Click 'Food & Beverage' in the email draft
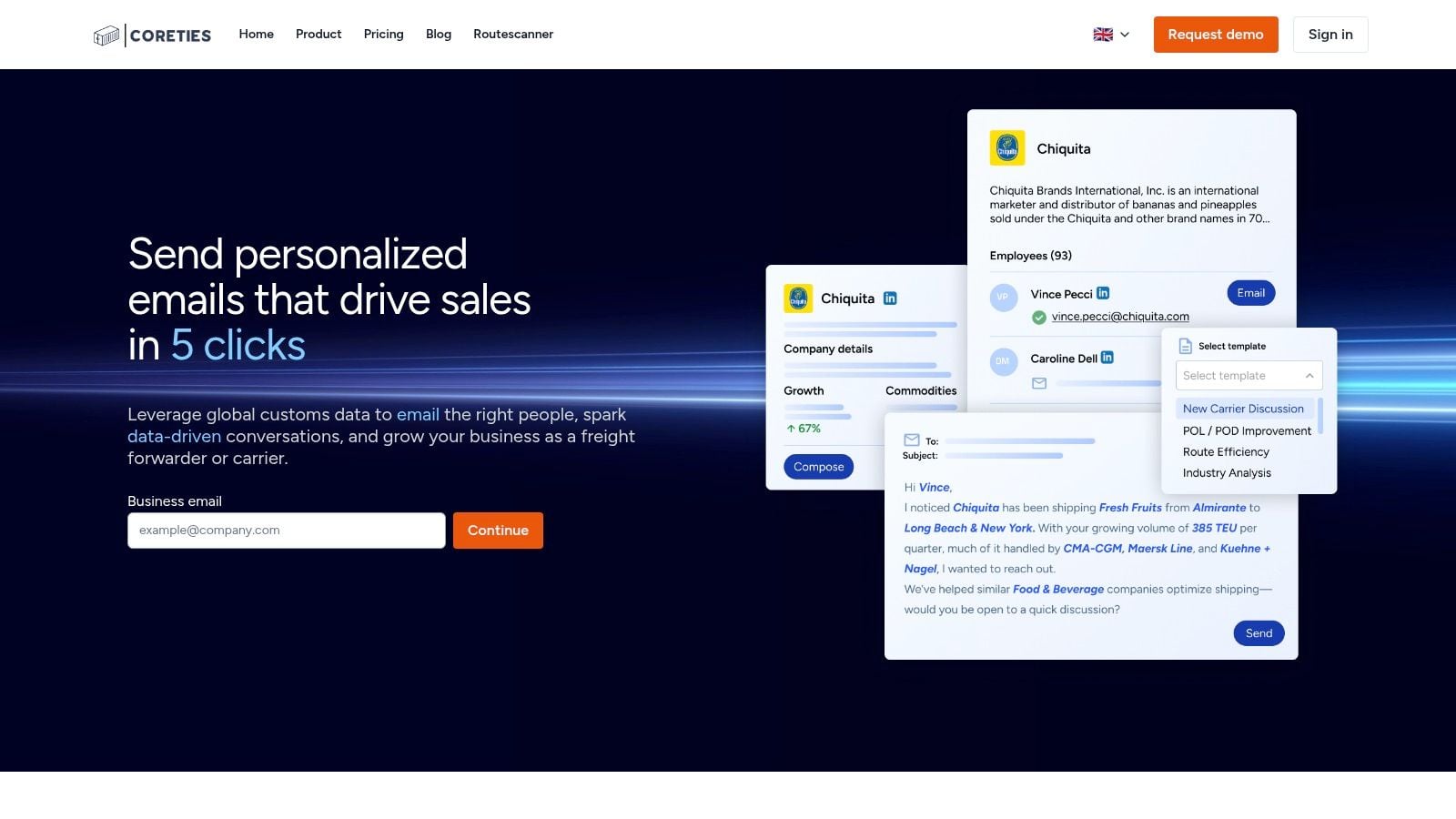Viewport: 1456px width, 819px height. 1058,589
